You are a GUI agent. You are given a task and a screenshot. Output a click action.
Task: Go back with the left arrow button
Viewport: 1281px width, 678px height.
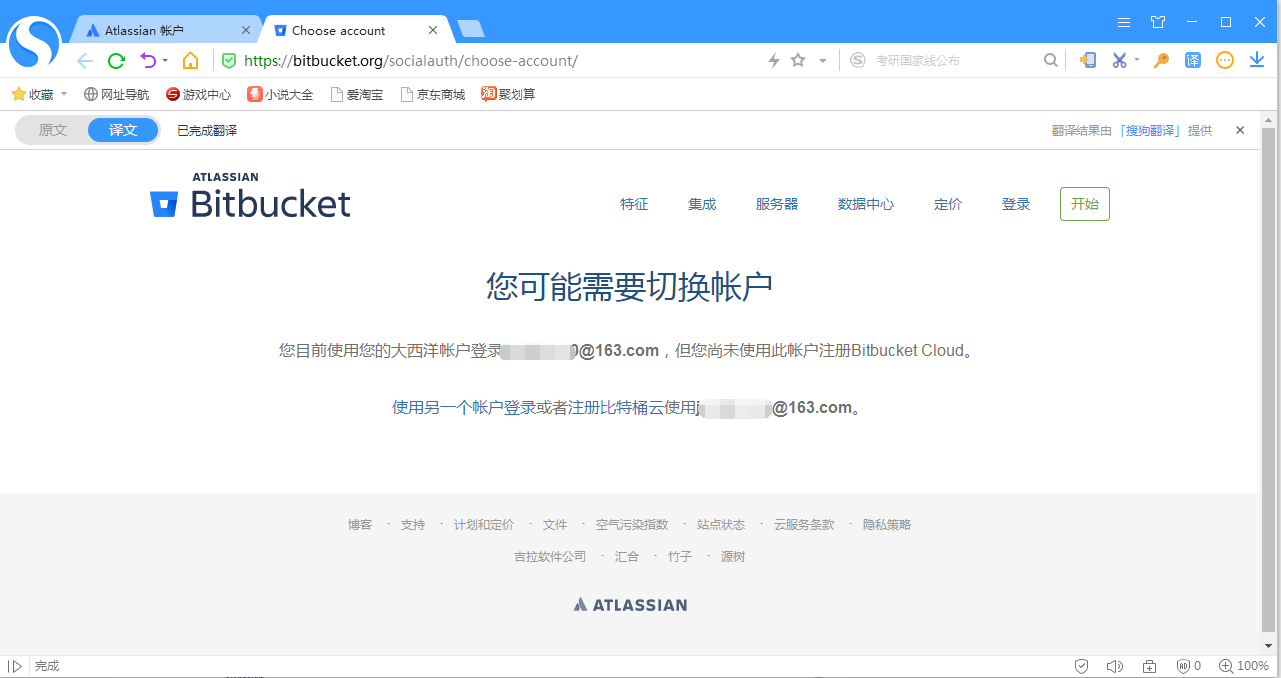point(85,61)
